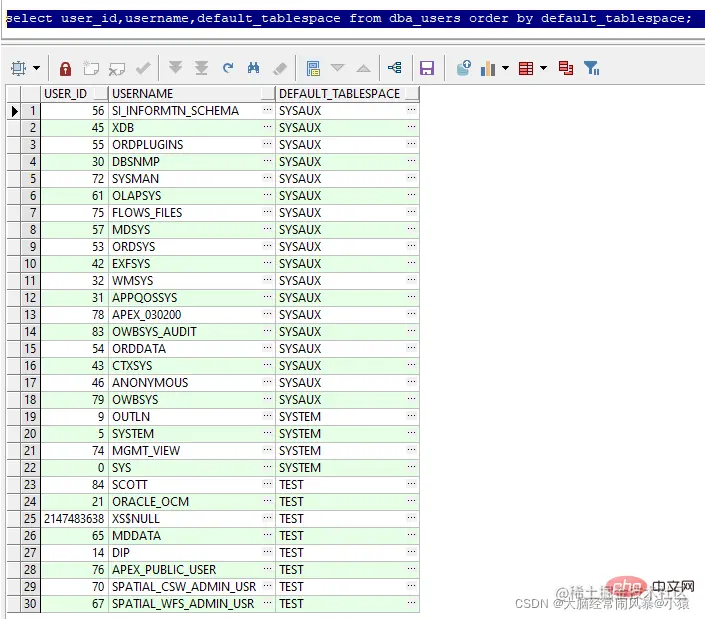Viewport: 705px width, 619px height.
Task: Go to next record down arrow
Action: click(338, 68)
